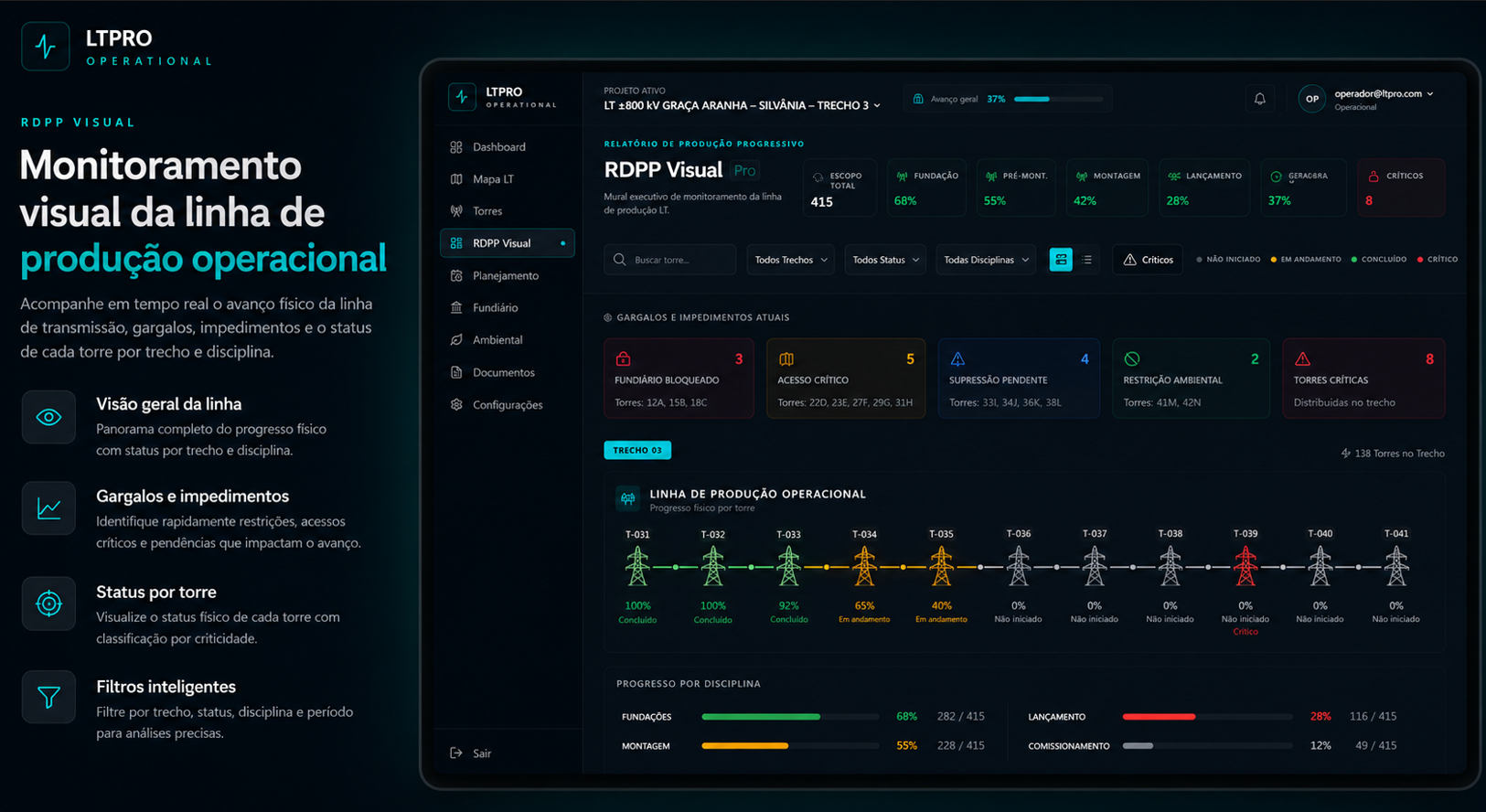Click tower T-034 icon
Screen dimensions: 1486x812
click(x=864, y=566)
